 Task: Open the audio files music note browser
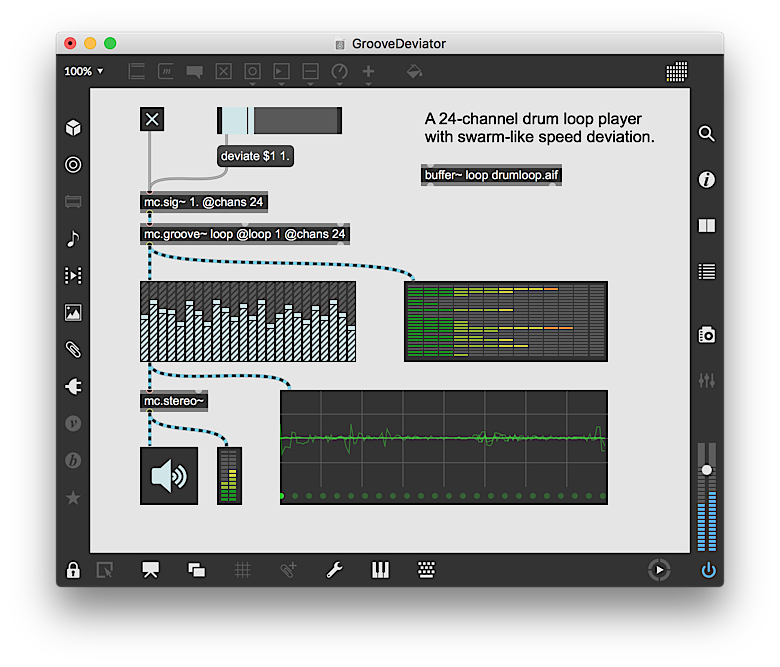click(73, 239)
